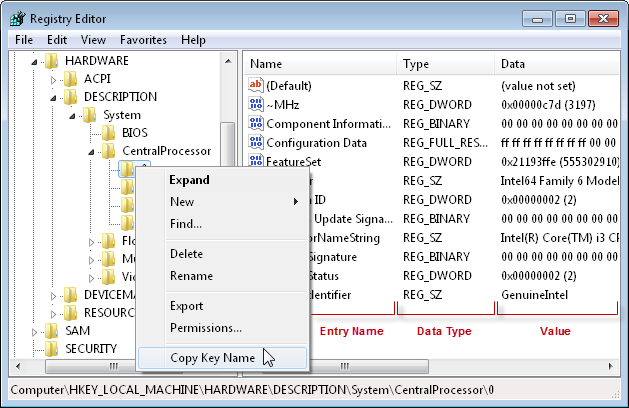This screenshot has height=408, width=629.
Task: Click the HARDWARE folder icon
Action: click(52, 61)
